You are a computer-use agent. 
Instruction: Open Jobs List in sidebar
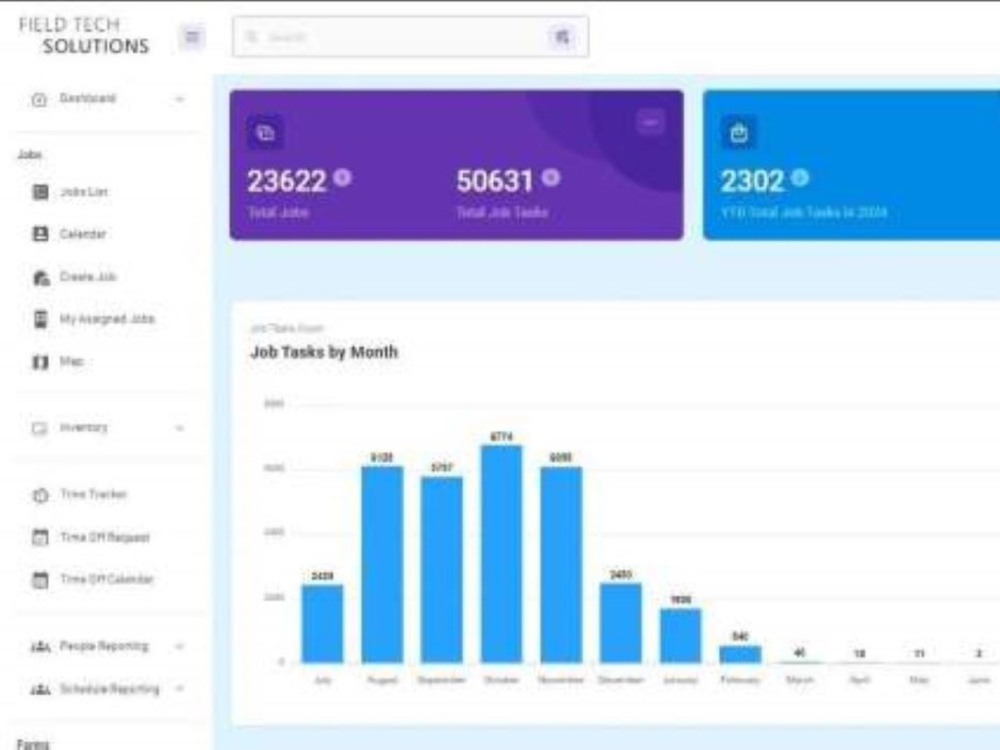pos(84,191)
